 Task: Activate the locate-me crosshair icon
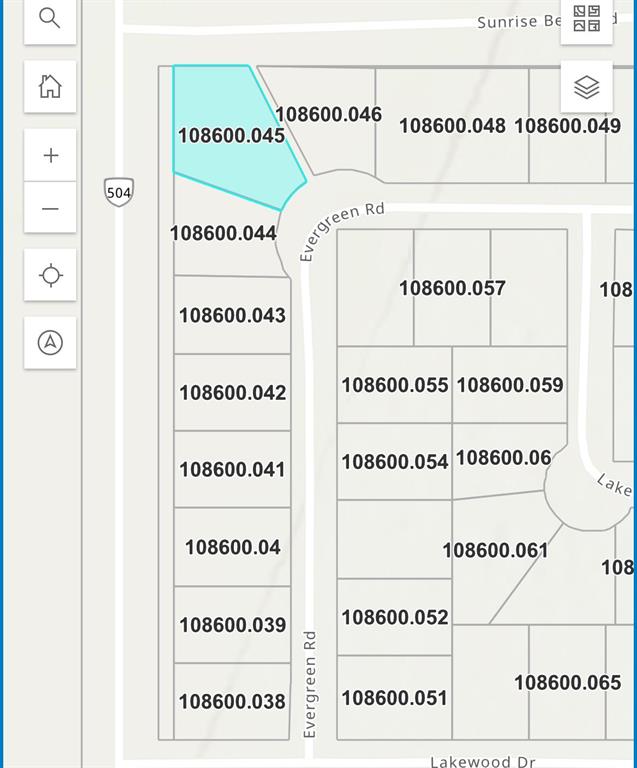(50, 275)
